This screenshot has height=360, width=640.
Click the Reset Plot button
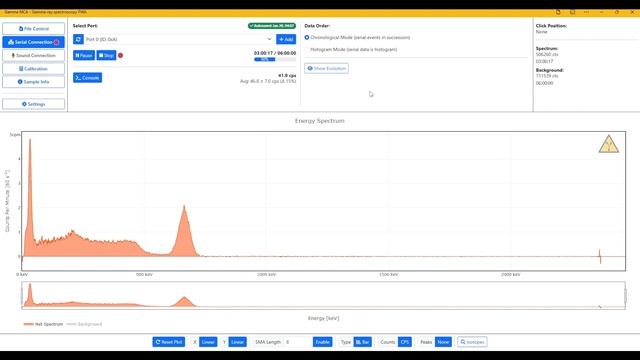[169, 342]
